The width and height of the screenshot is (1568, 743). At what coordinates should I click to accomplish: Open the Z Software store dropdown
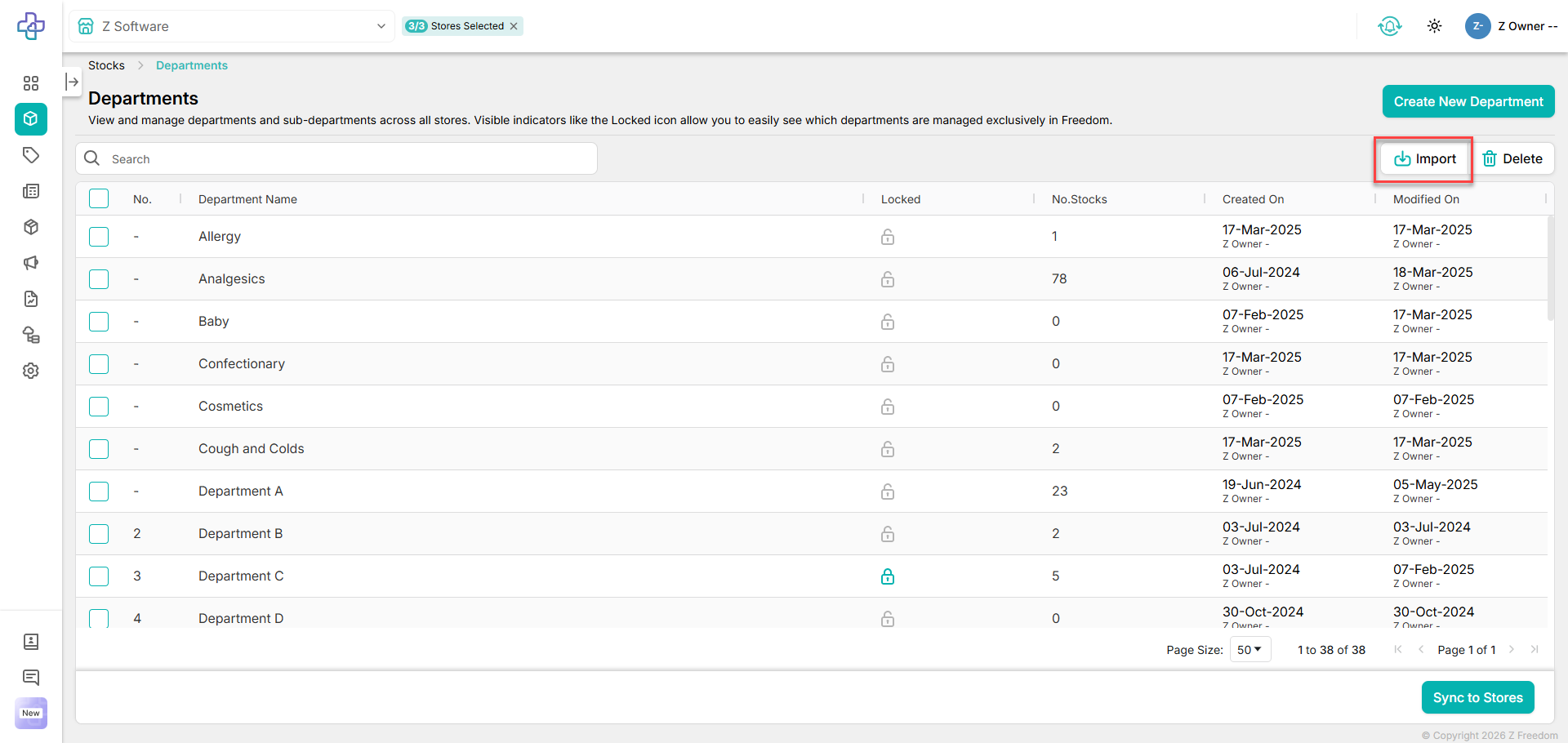coord(232,26)
